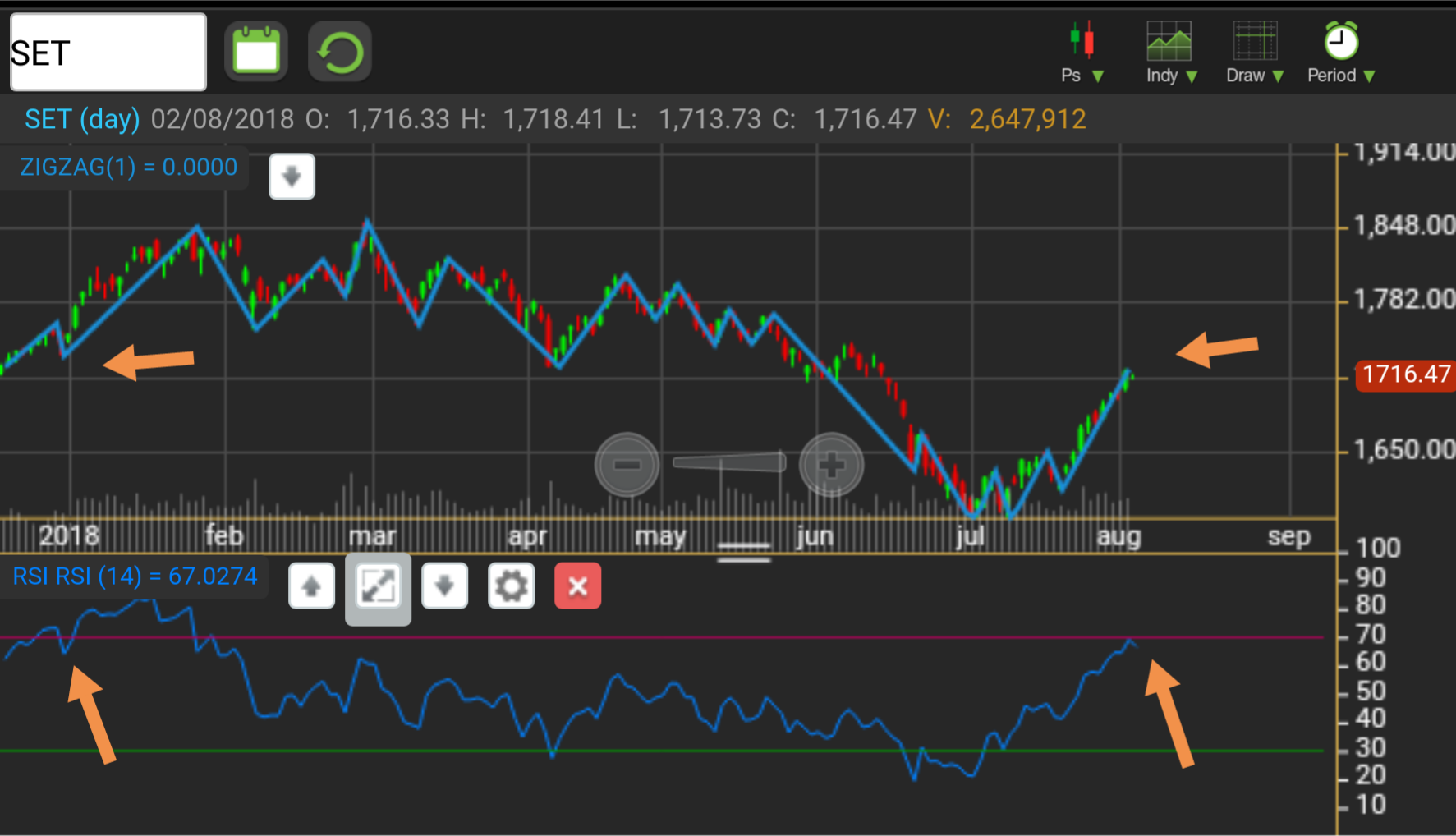The height and width of the screenshot is (836, 1456).
Task: Click the Period alarm clock icon
Action: [1341, 40]
